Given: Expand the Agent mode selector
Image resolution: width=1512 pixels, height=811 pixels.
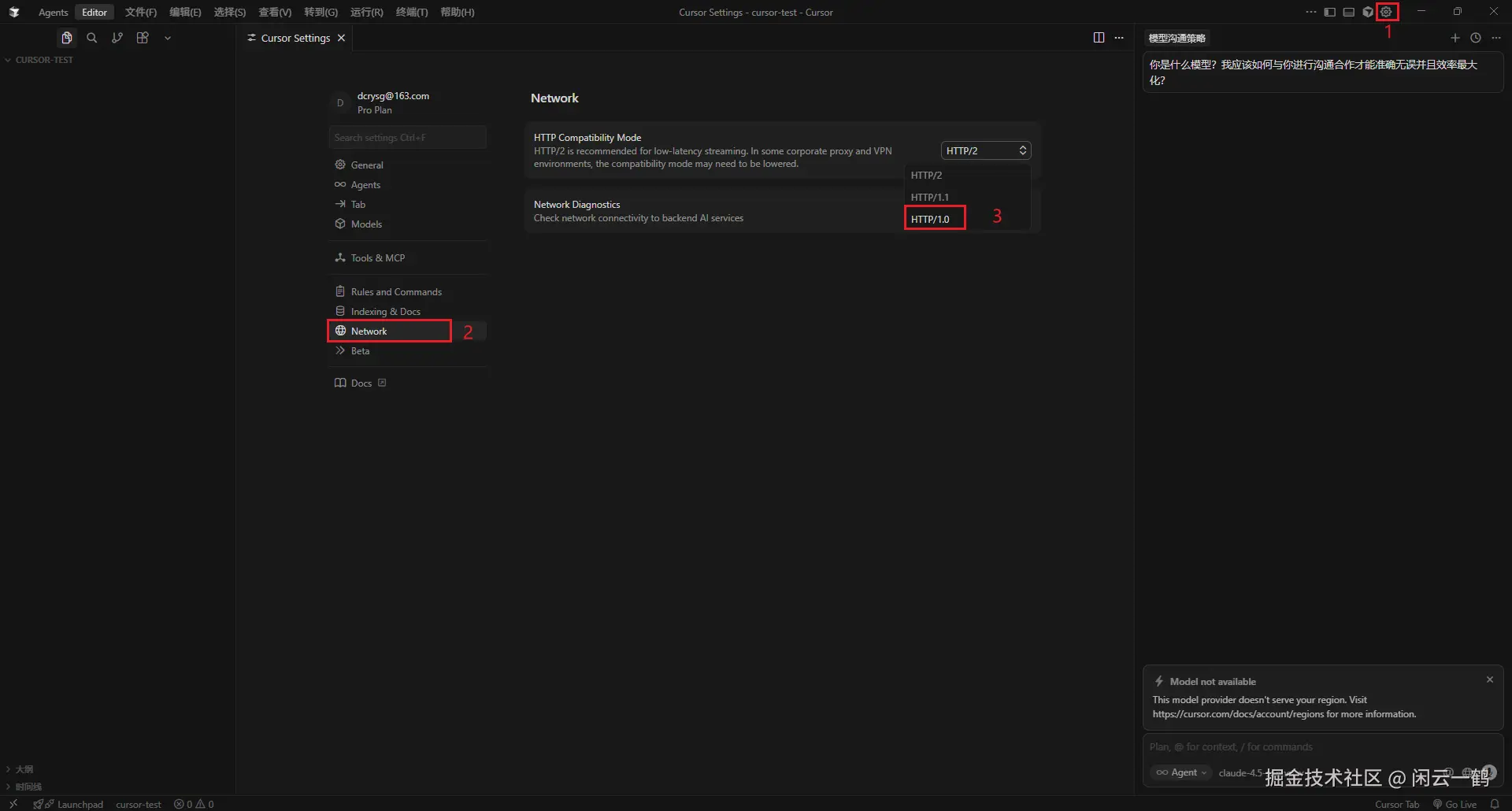Looking at the screenshot, I should tap(1180, 772).
